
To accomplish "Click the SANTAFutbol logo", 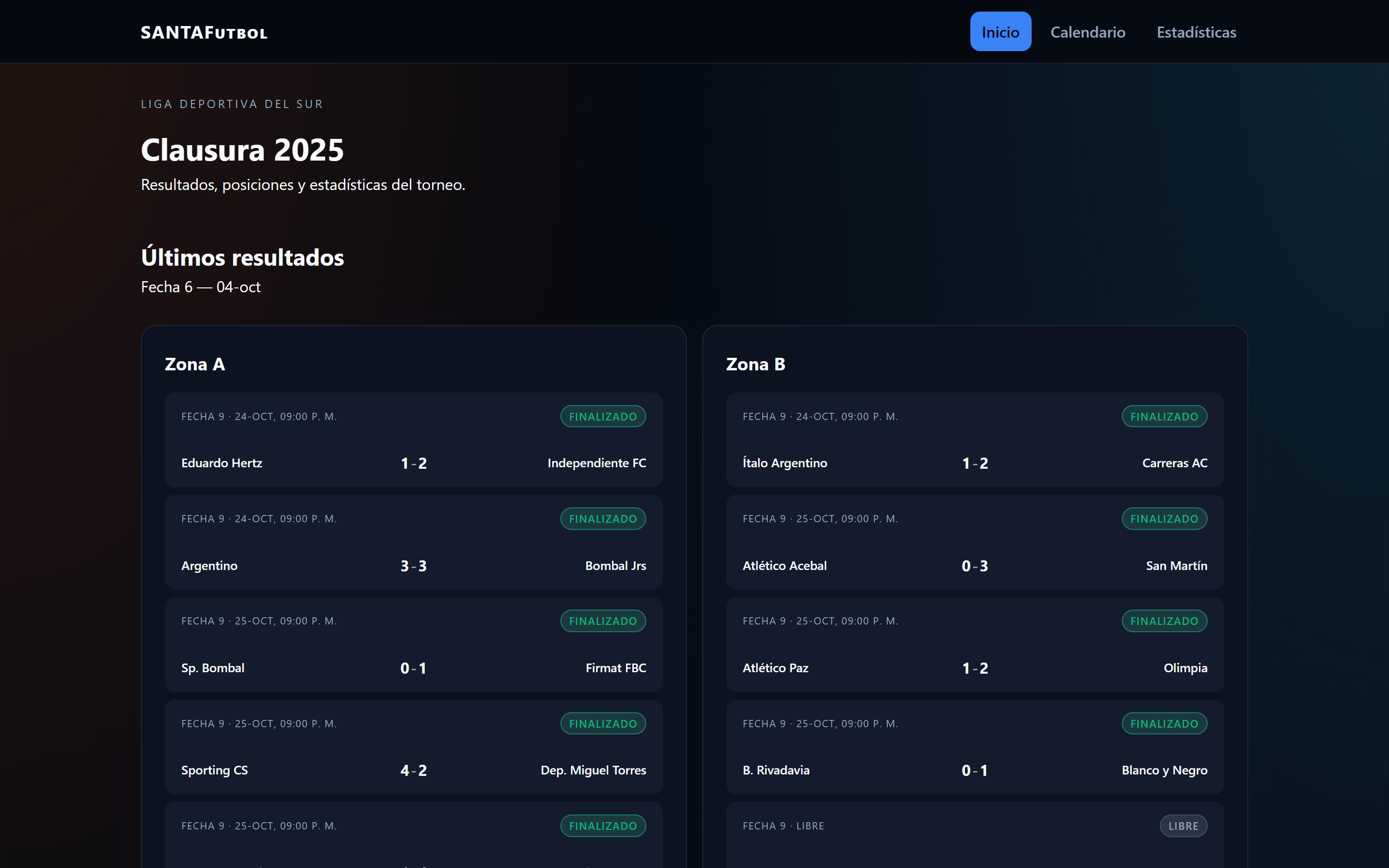I will click(x=204, y=33).
